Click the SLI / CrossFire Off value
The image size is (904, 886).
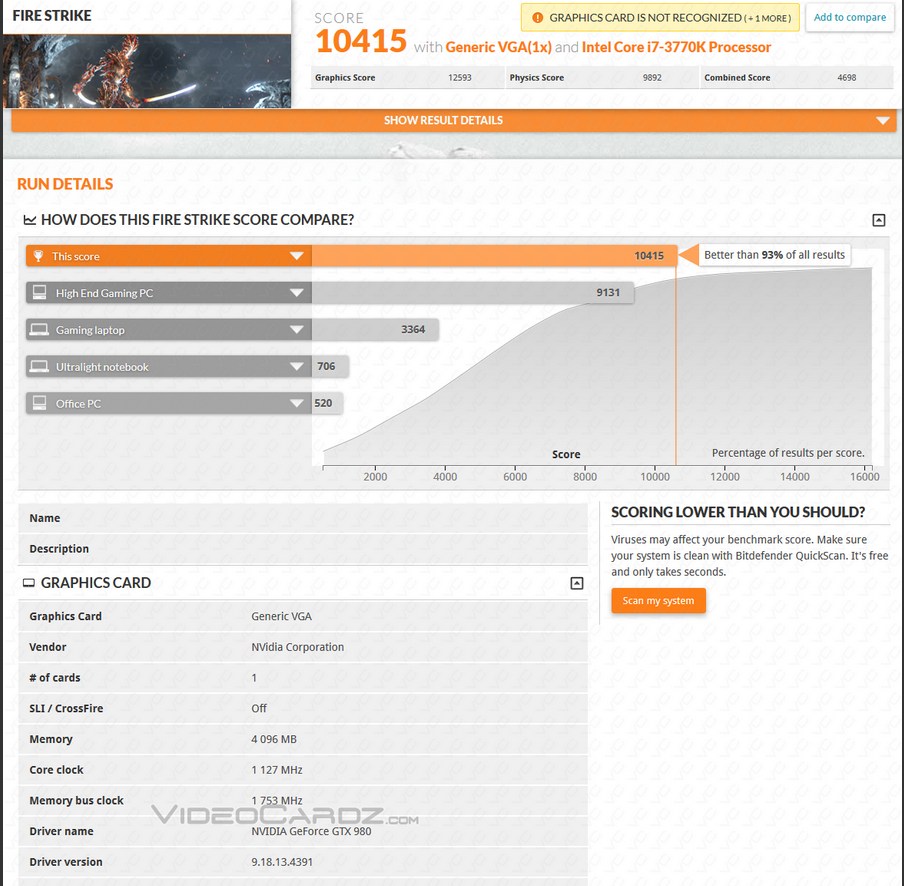[259, 708]
